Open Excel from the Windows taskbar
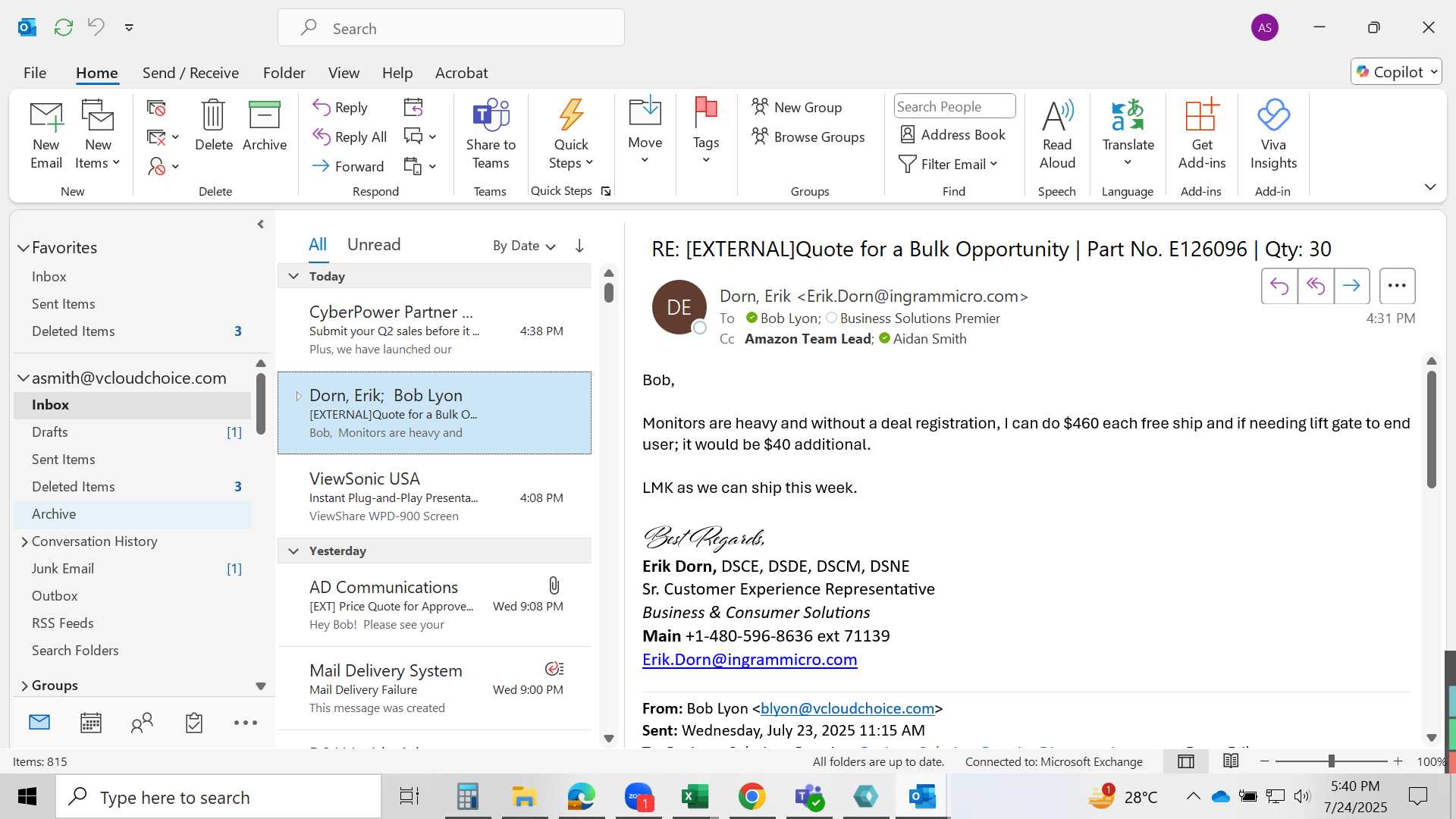Screen dimensions: 1456x819 (695, 797)
